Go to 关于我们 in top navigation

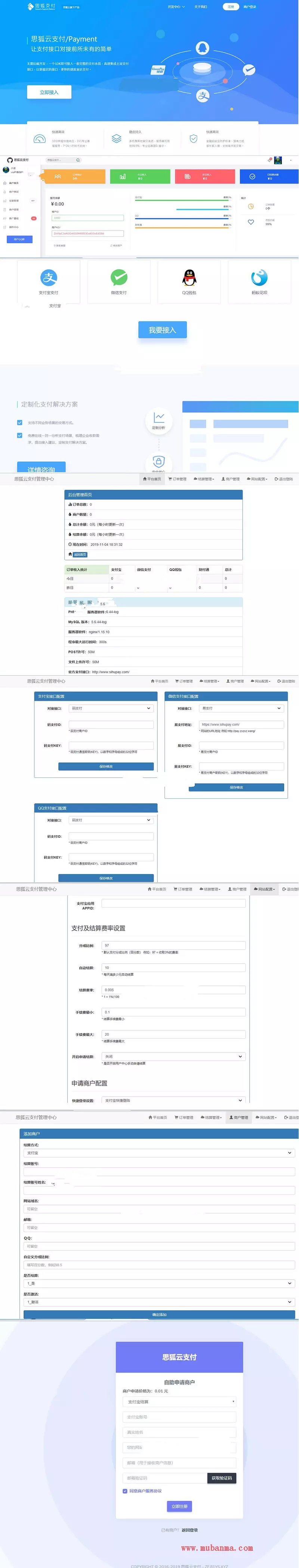pos(201,7)
